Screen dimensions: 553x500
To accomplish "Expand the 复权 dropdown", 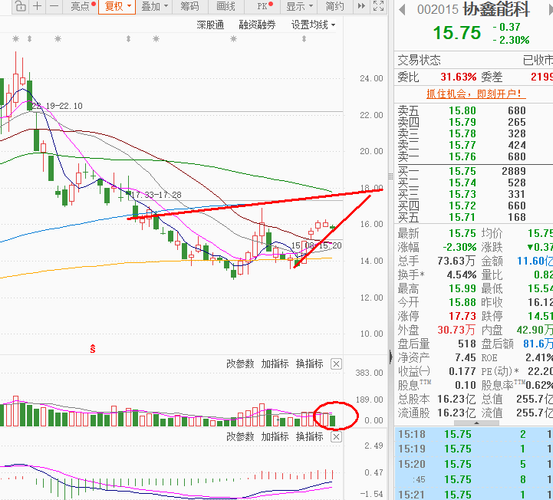I will point(117,7).
